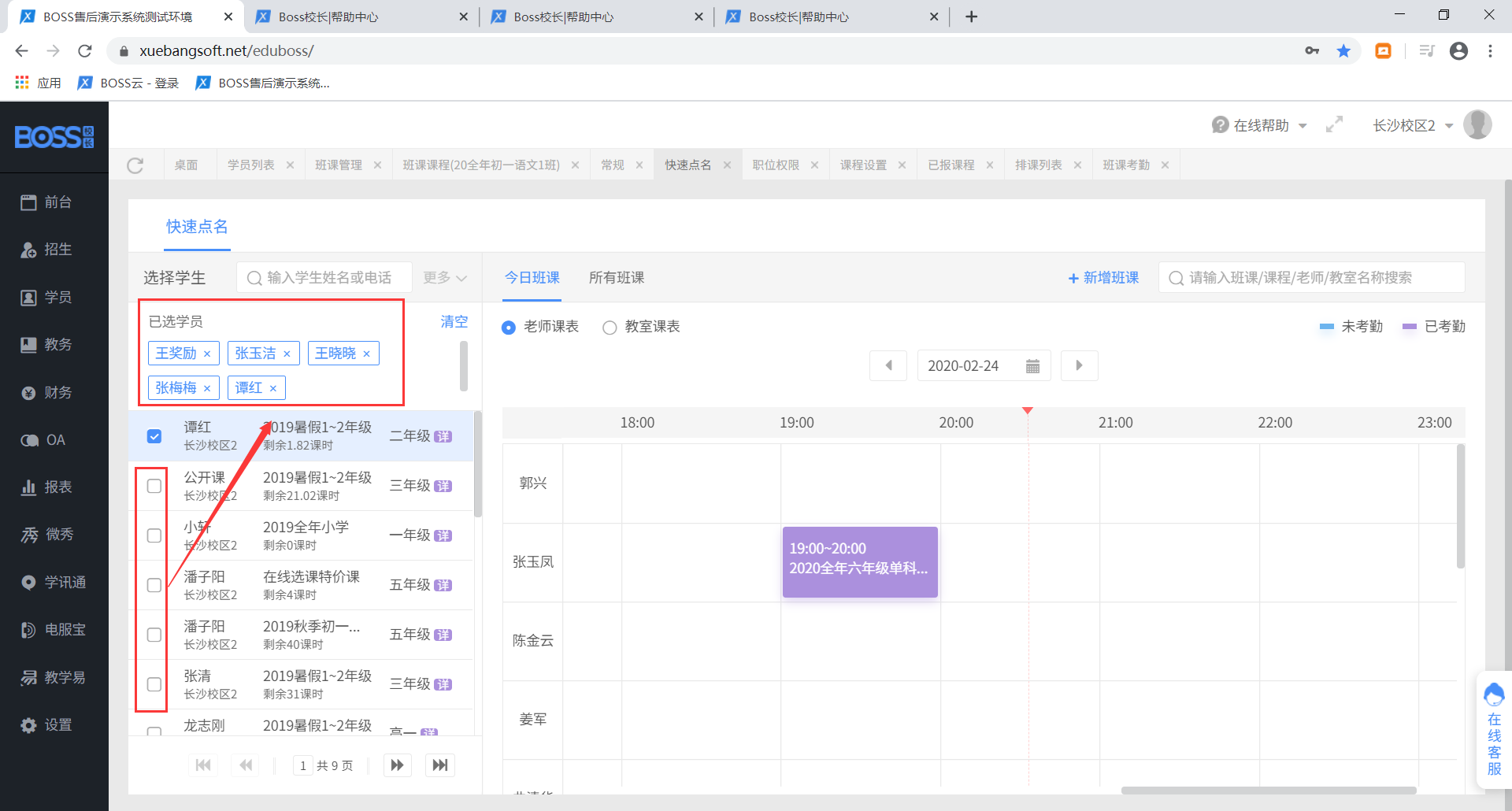The width and height of the screenshot is (1512, 811).
Task: Expand the 更多 filter dropdown
Action: click(445, 277)
